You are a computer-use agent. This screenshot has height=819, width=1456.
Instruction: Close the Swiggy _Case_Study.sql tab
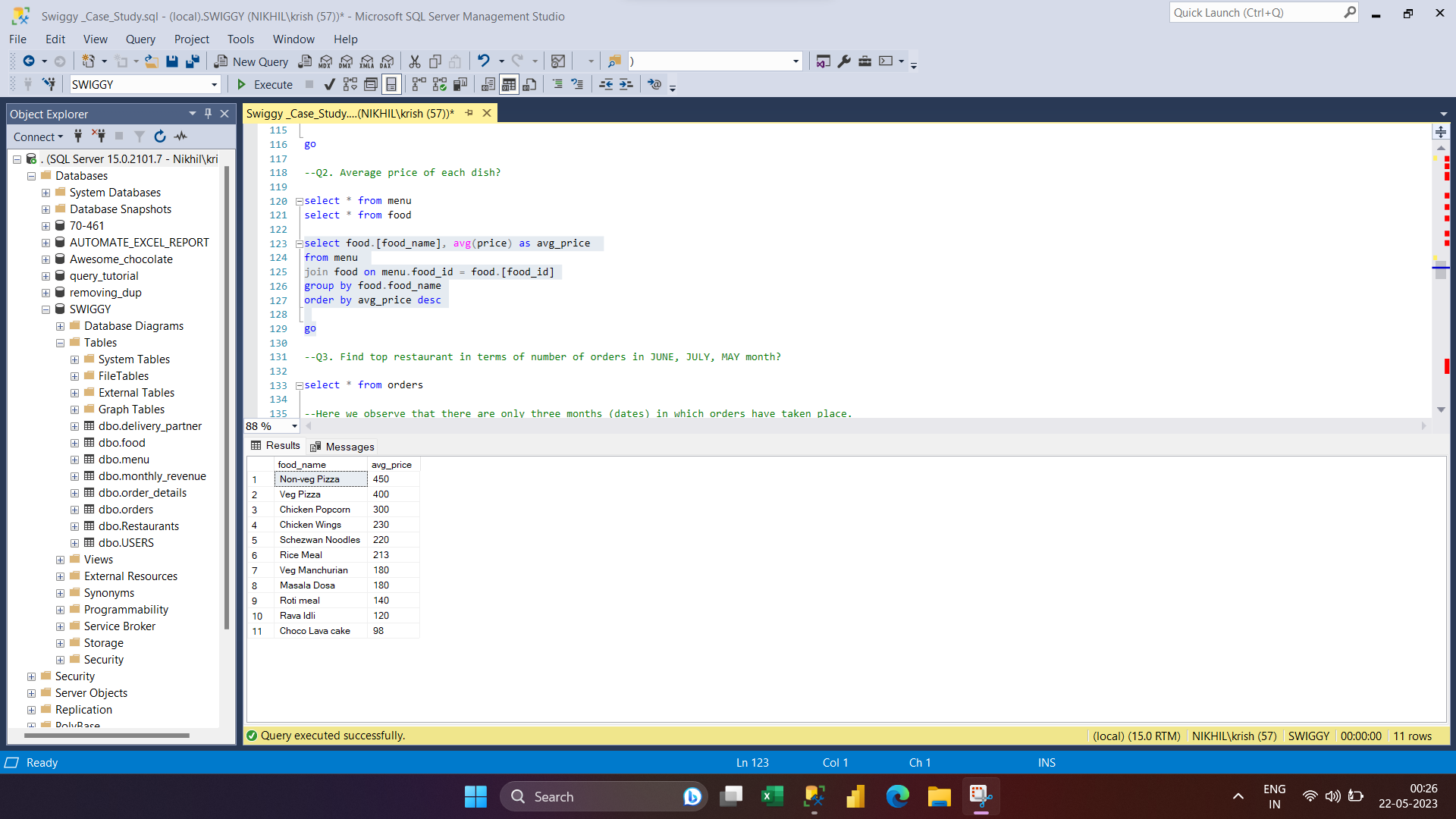[487, 113]
